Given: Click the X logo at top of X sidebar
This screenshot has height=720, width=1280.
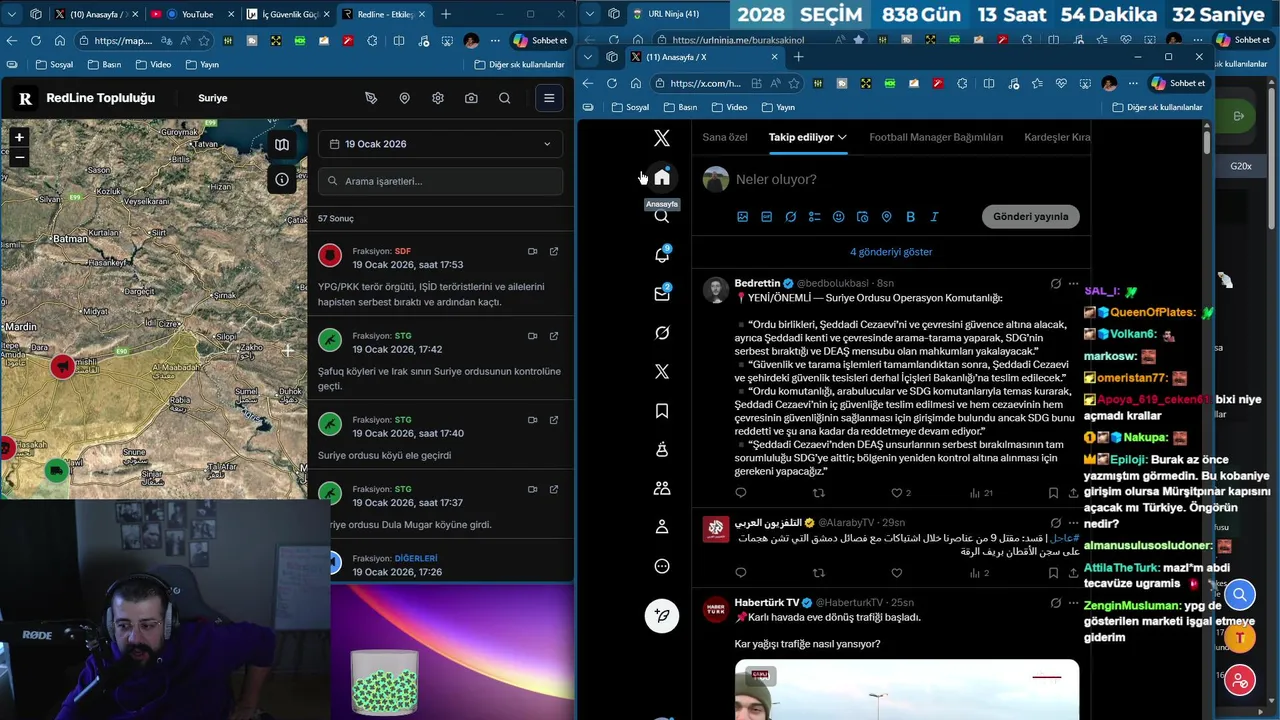Looking at the screenshot, I should [x=661, y=139].
